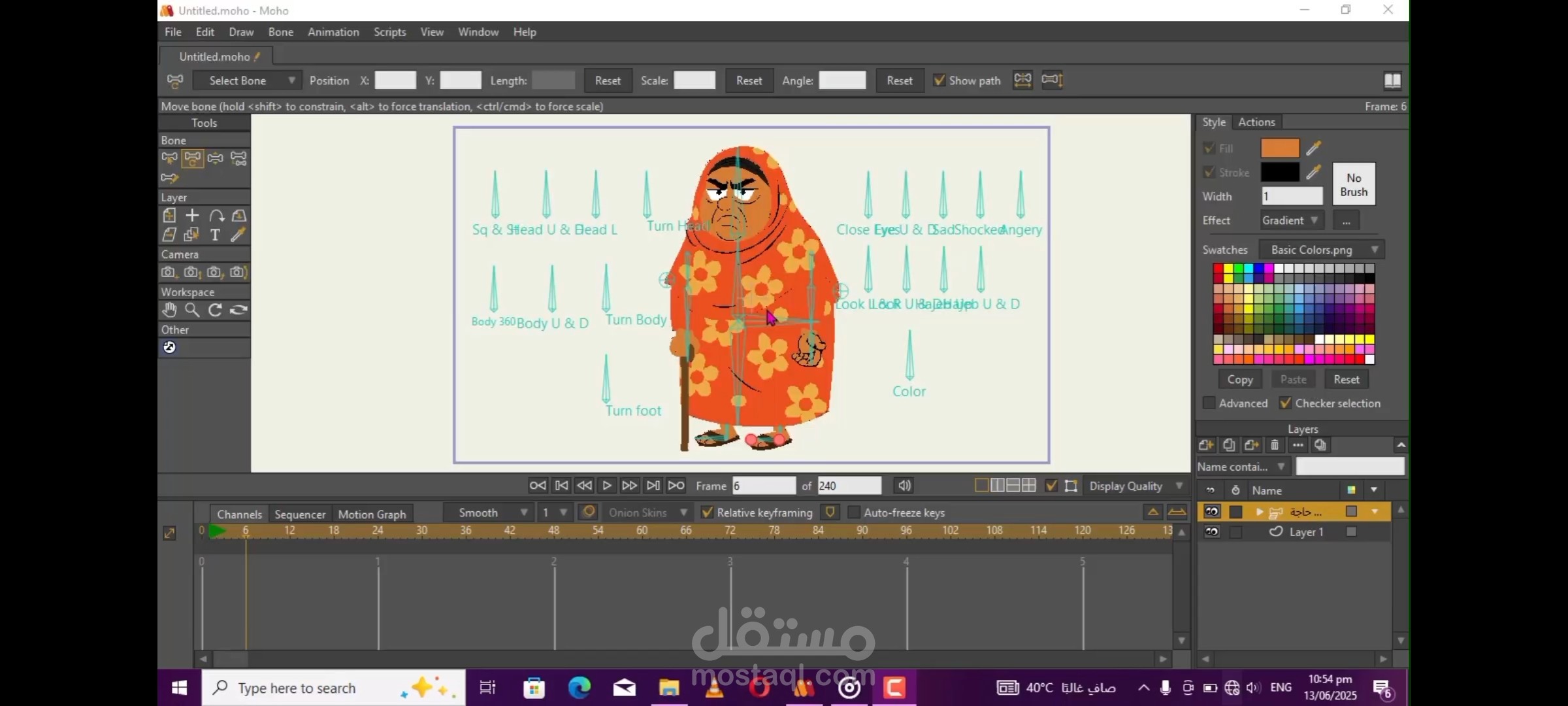Open the Animation menu

click(x=333, y=31)
